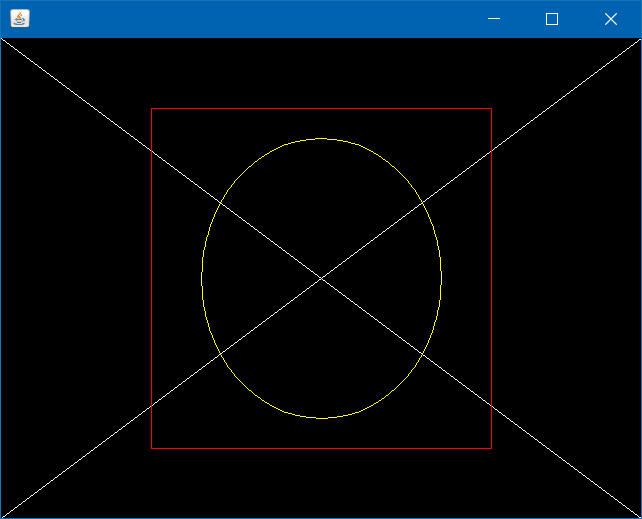Click the Java coffee cup icon
Screen dimensions: 642x519
click(20, 19)
